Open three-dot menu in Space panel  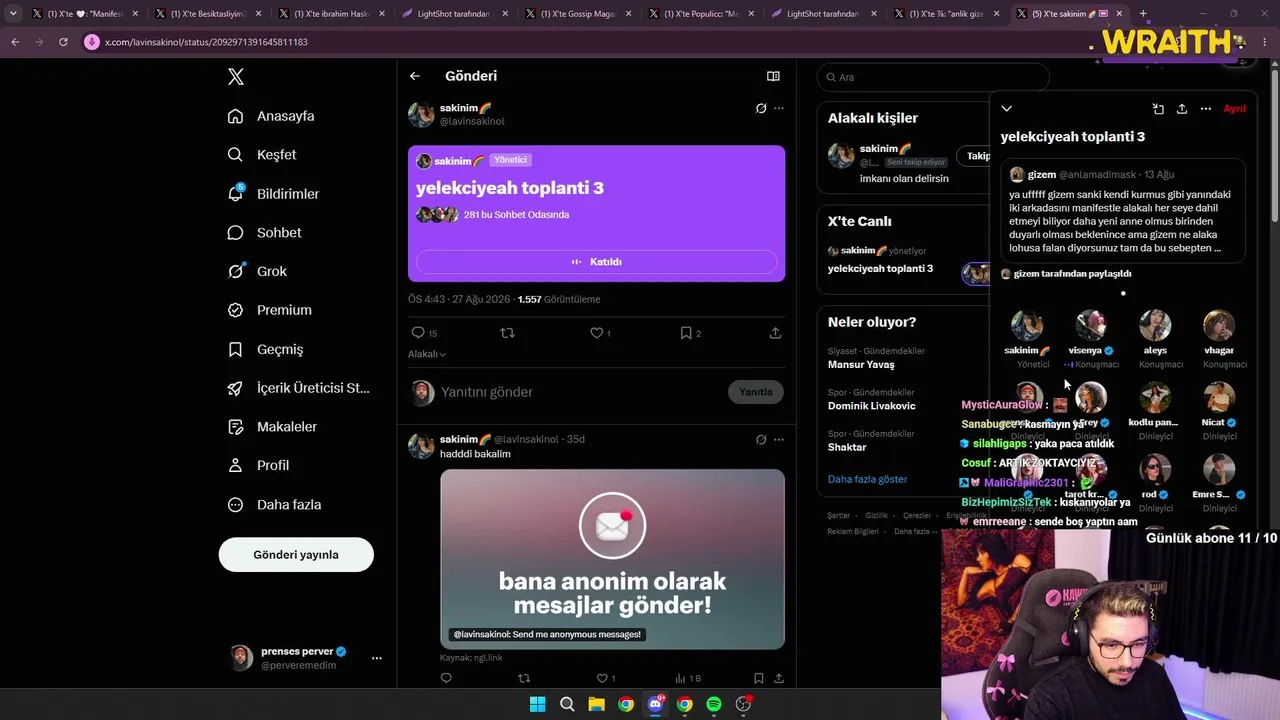(x=1206, y=108)
